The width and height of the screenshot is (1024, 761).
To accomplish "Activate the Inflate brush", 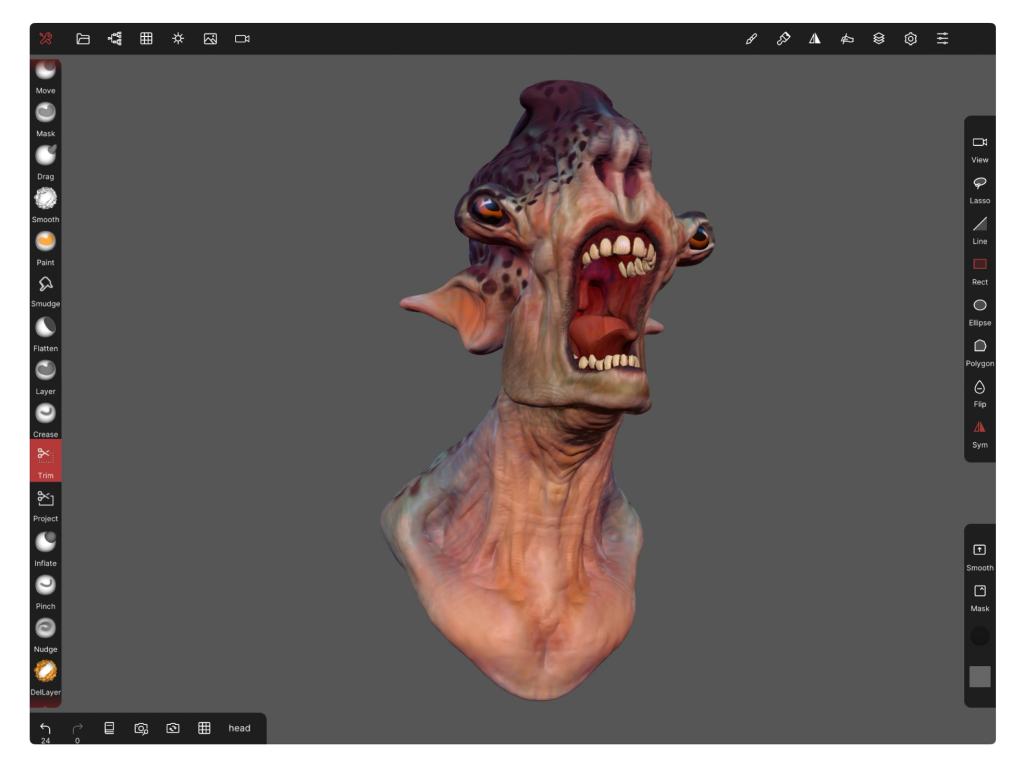I will 45,542.
